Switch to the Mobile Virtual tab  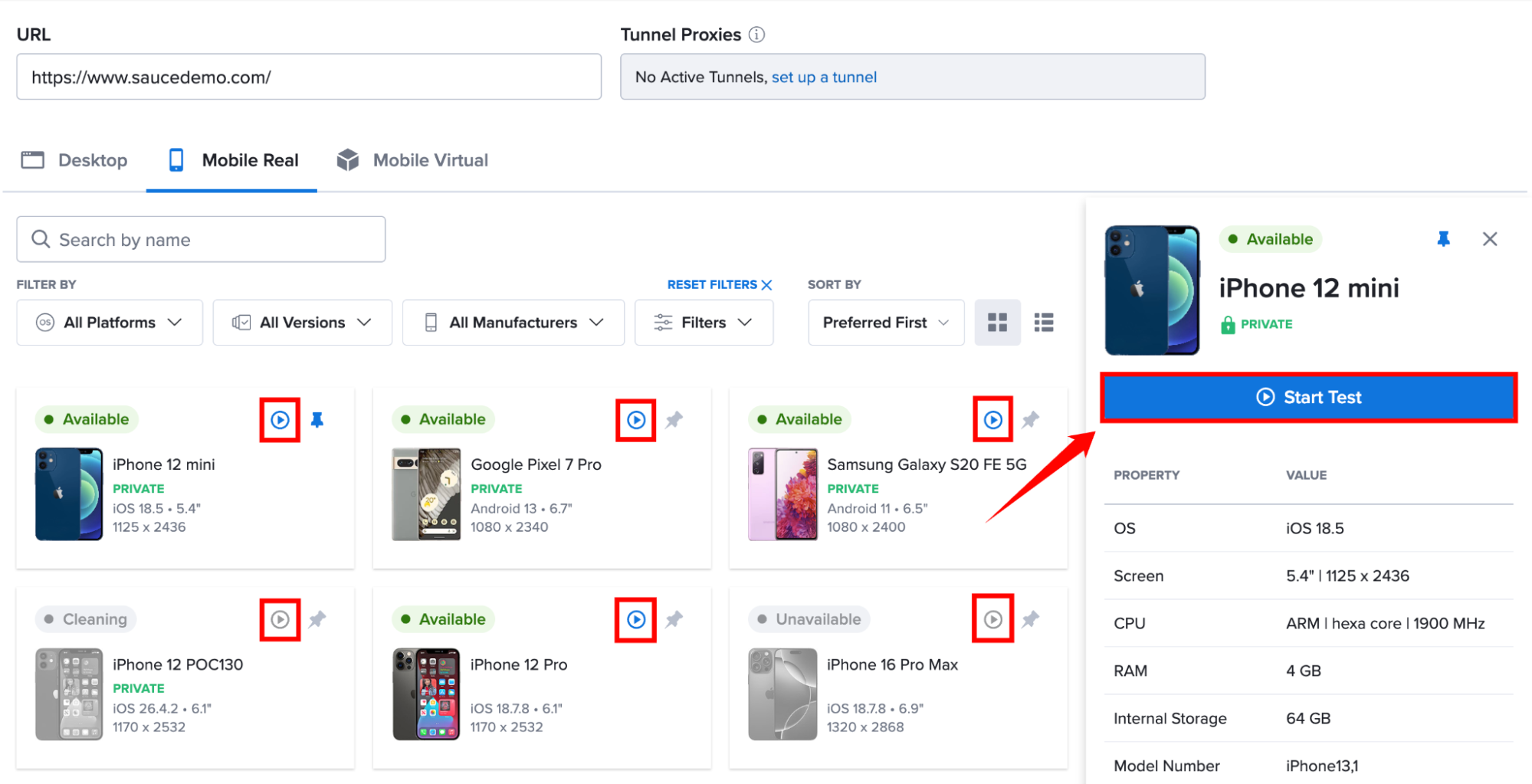click(x=412, y=160)
